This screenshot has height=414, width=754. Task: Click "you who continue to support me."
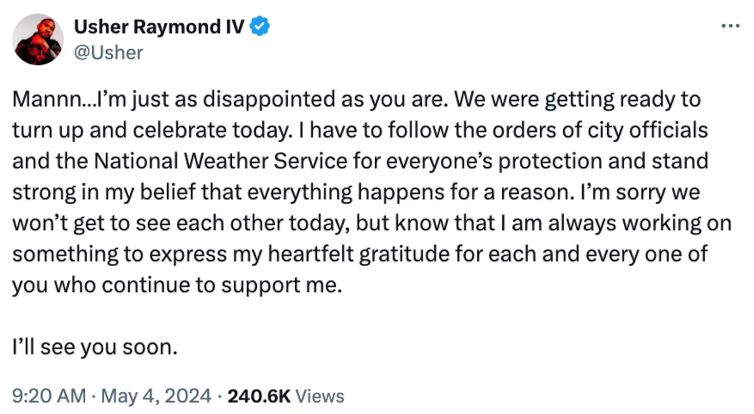click(x=177, y=285)
